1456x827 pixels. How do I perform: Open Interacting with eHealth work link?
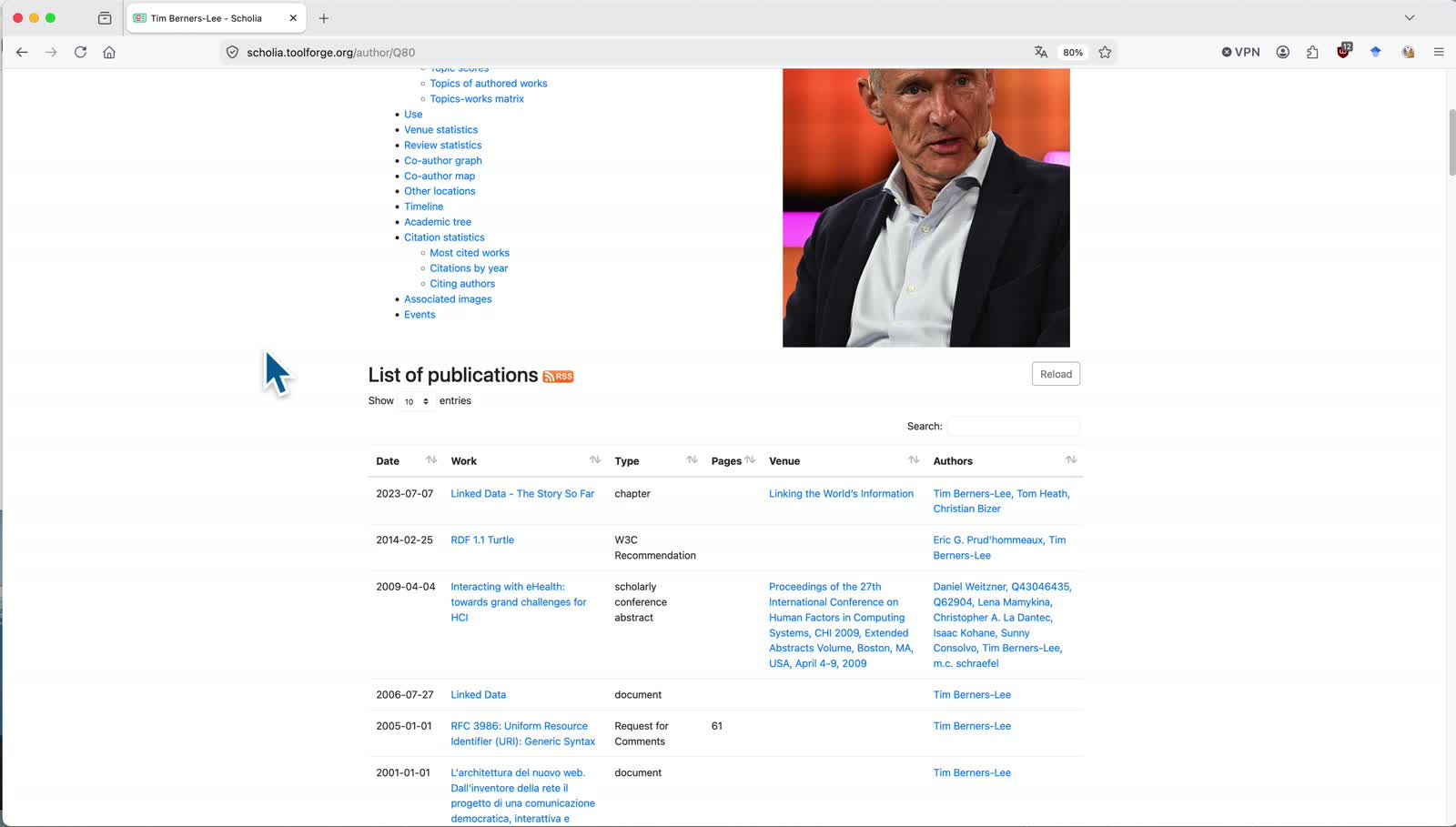click(519, 602)
